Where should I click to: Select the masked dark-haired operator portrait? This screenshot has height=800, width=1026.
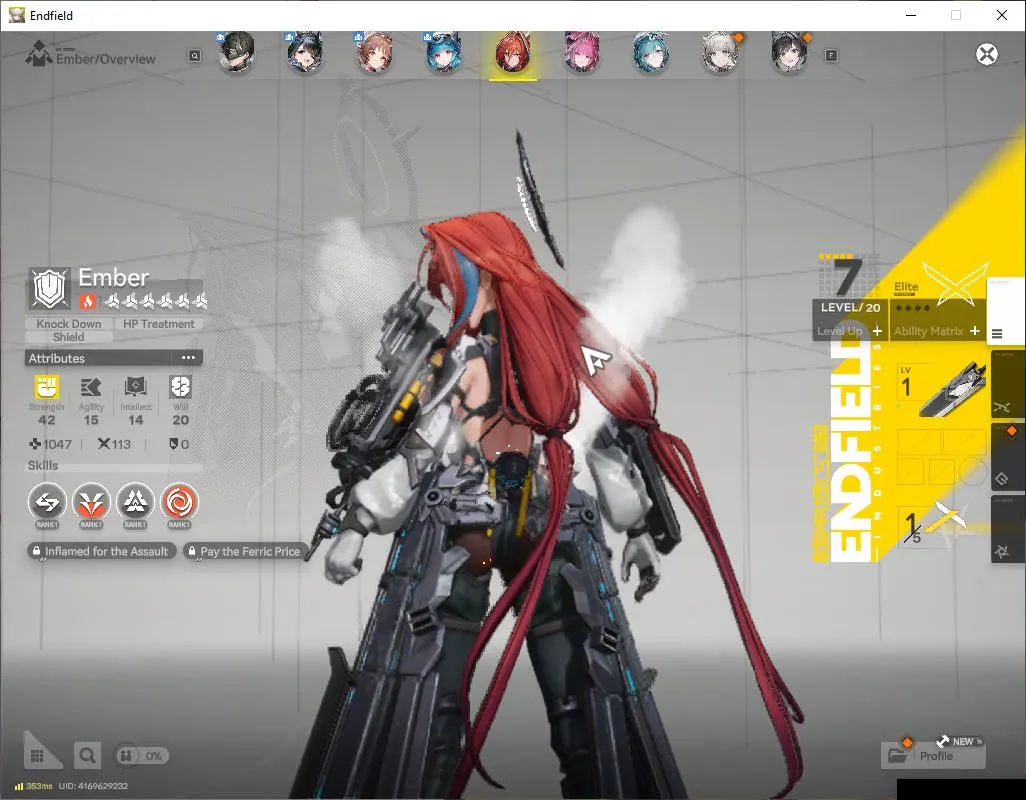(236, 52)
